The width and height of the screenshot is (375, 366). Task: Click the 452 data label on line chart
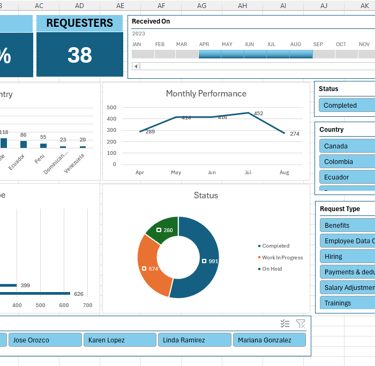[x=259, y=113]
